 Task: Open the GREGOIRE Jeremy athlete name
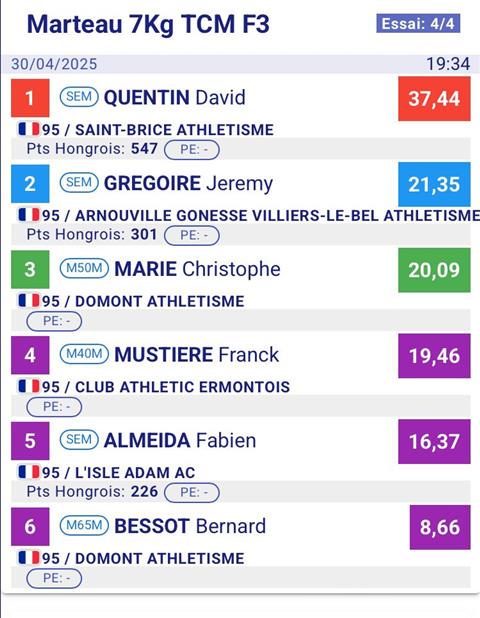point(188,184)
